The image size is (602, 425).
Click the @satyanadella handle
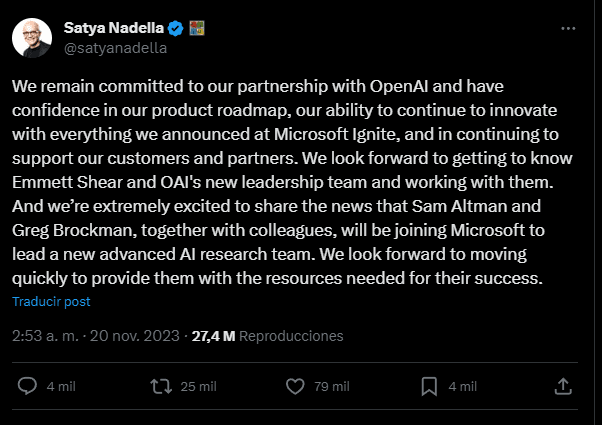(x=114, y=47)
